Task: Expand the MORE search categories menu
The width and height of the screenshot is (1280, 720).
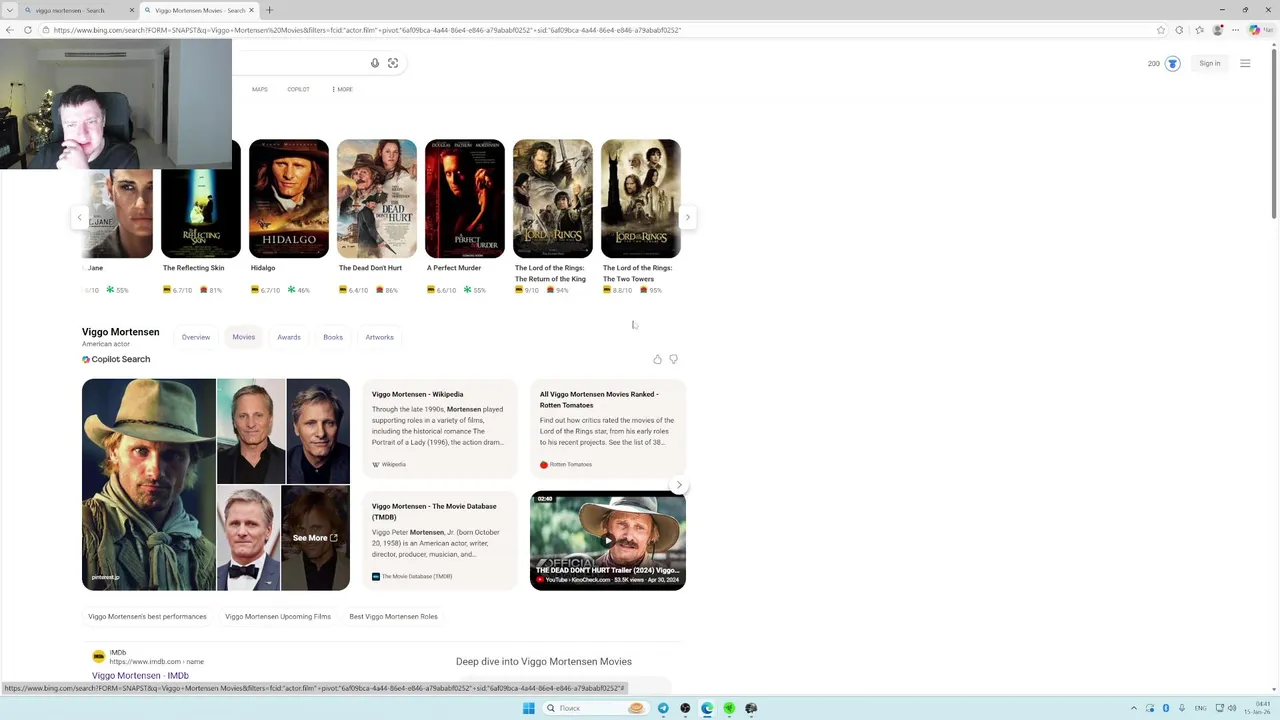Action: [x=342, y=89]
